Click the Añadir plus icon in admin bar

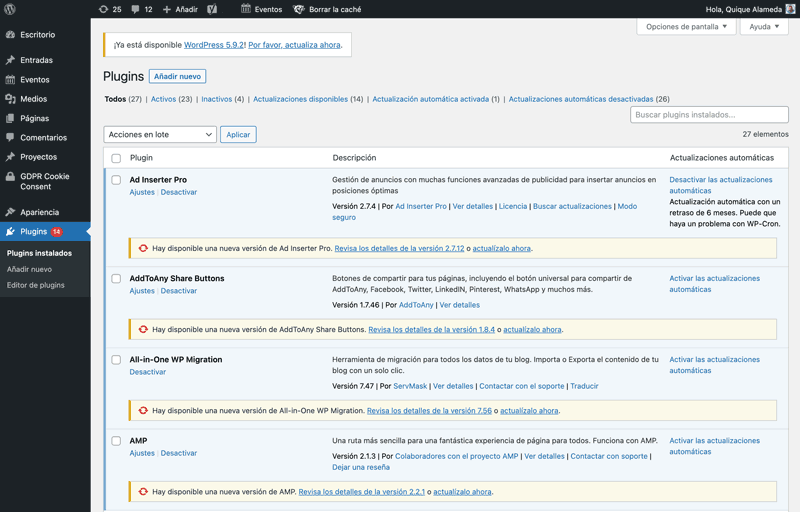click(x=167, y=9)
